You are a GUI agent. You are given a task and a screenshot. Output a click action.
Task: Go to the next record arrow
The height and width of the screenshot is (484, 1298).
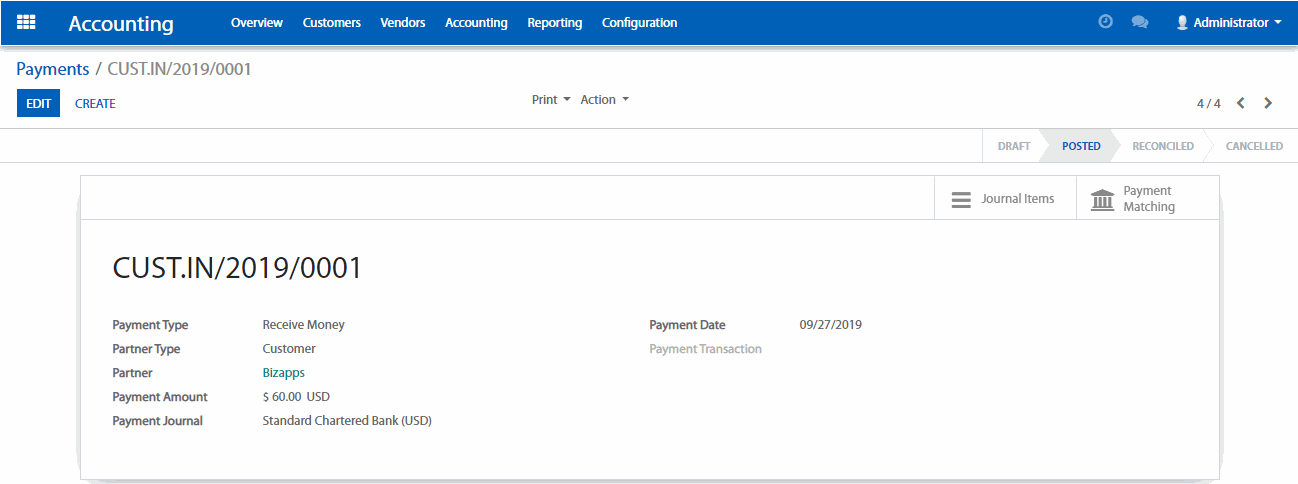(1268, 103)
